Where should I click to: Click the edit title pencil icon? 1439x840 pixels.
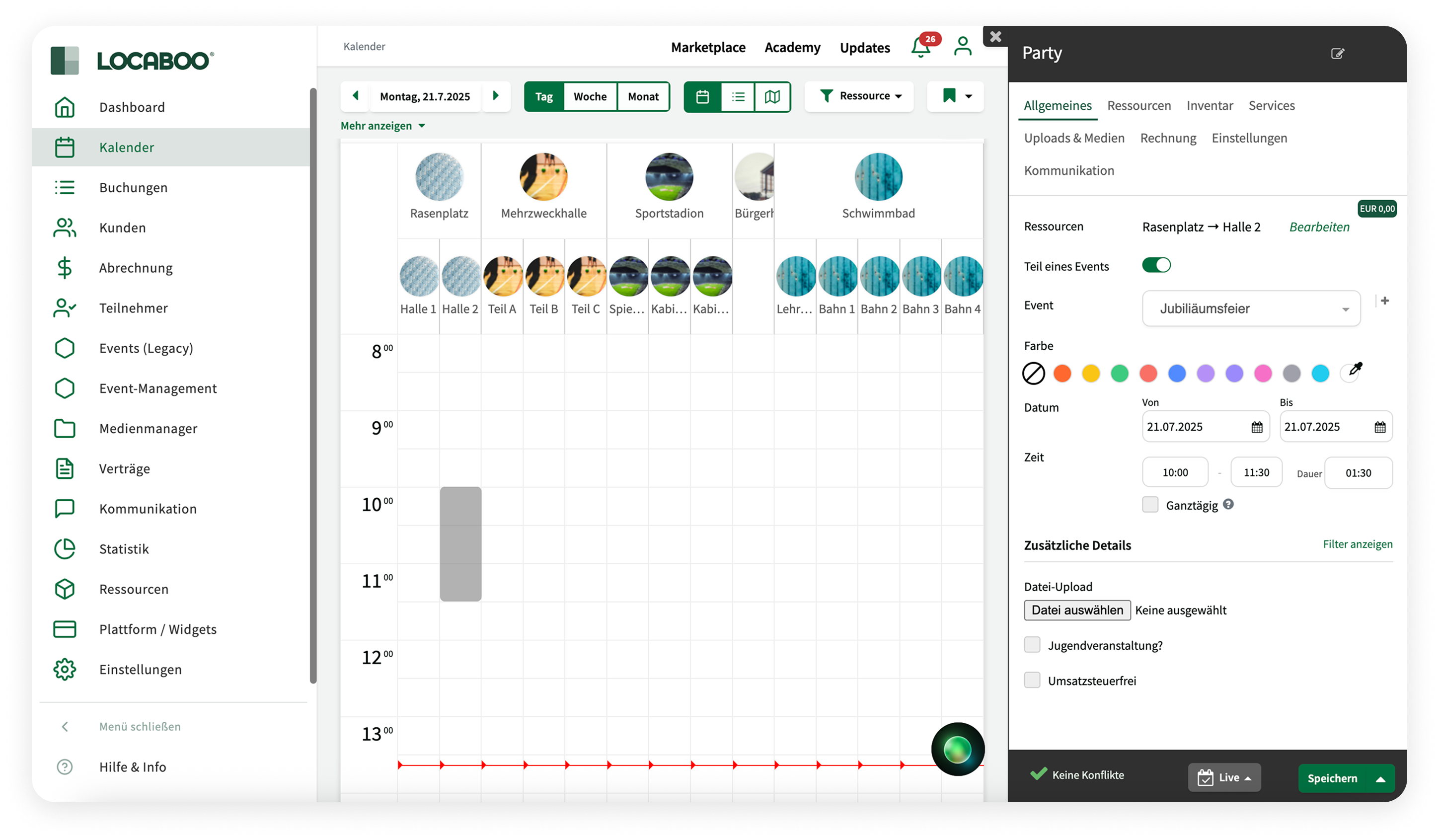[x=1337, y=54]
